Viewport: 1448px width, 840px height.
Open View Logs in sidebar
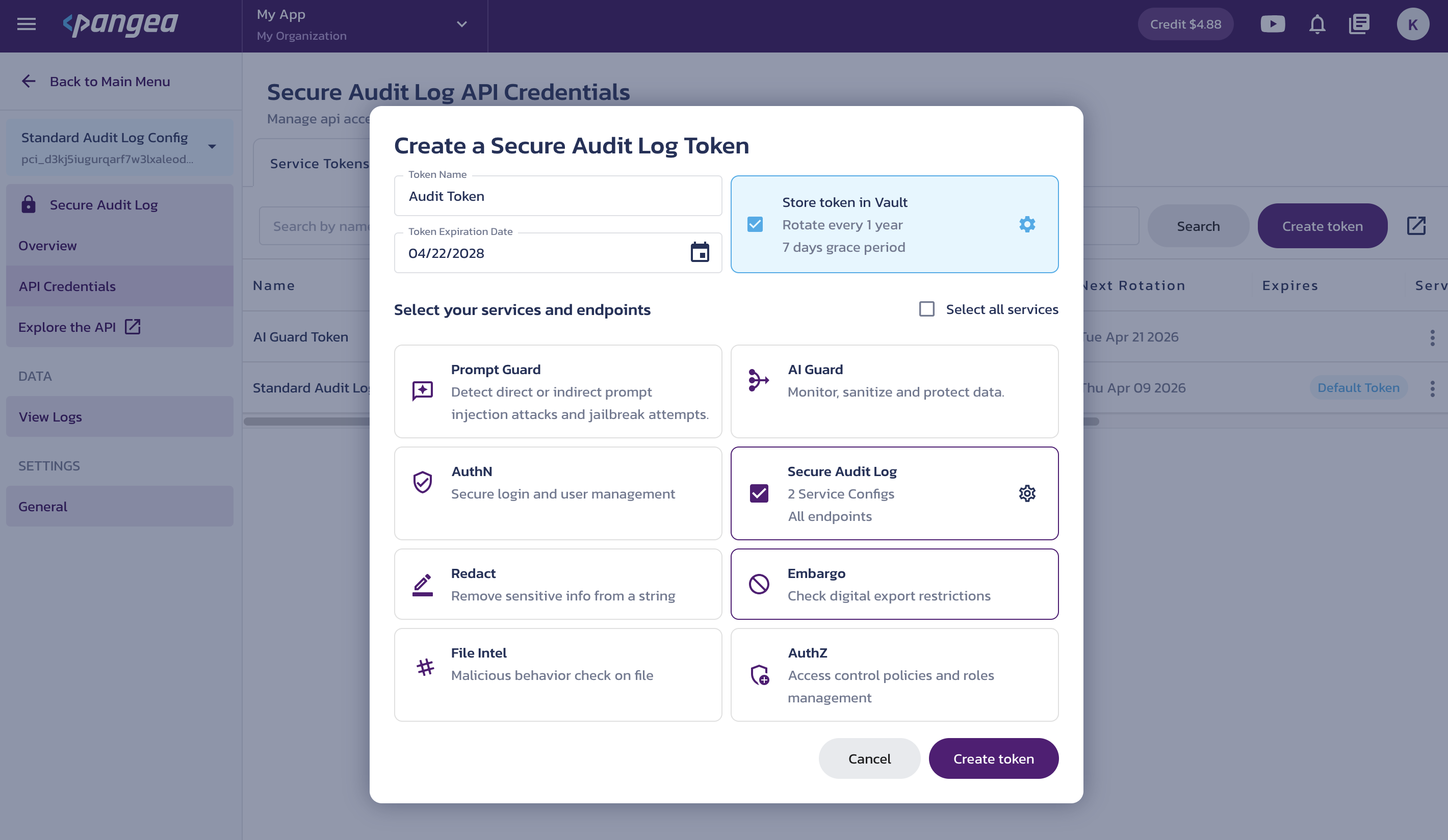119,416
